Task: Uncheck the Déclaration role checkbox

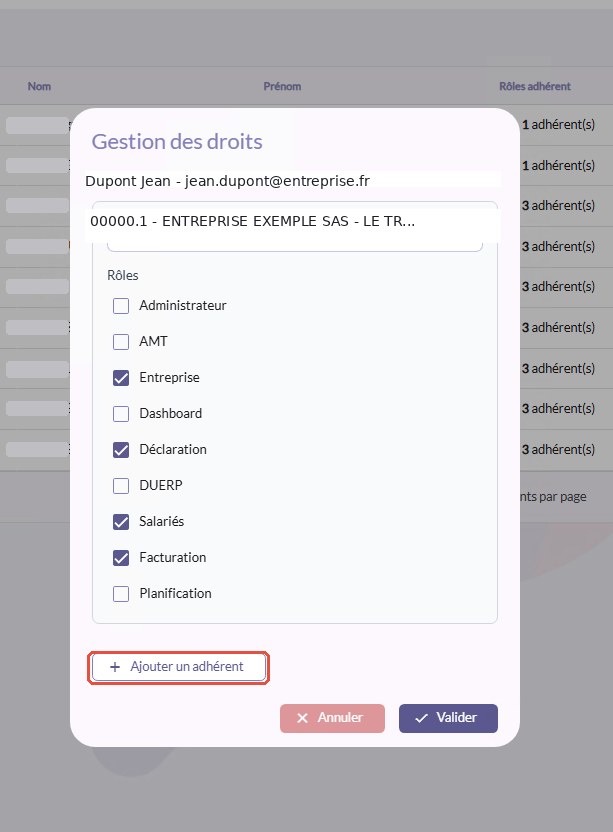Action: (x=121, y=450)
